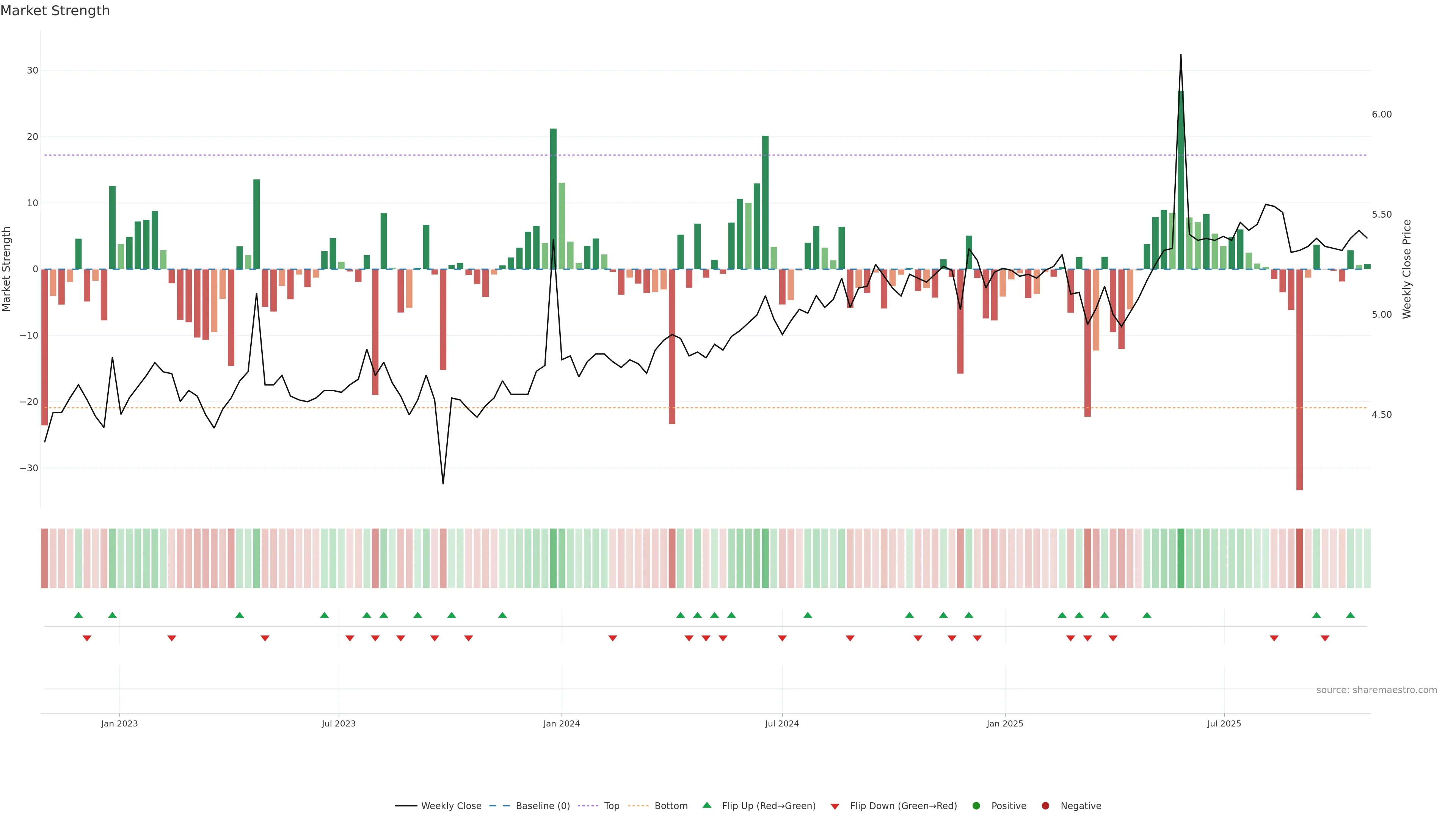Screen dimensions: 1456x819
Task: Click the Jul 2024 axis label
Action: pos(782,723)
